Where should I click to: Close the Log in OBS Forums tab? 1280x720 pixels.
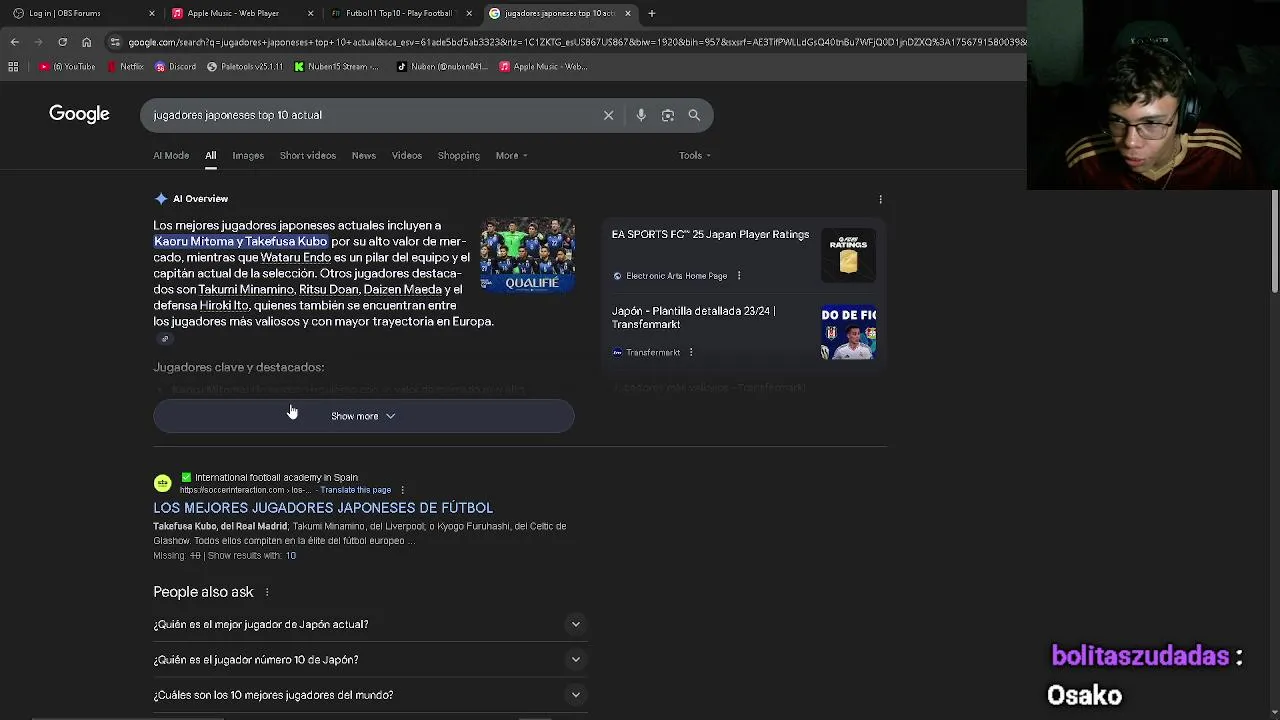coord(152,13)
